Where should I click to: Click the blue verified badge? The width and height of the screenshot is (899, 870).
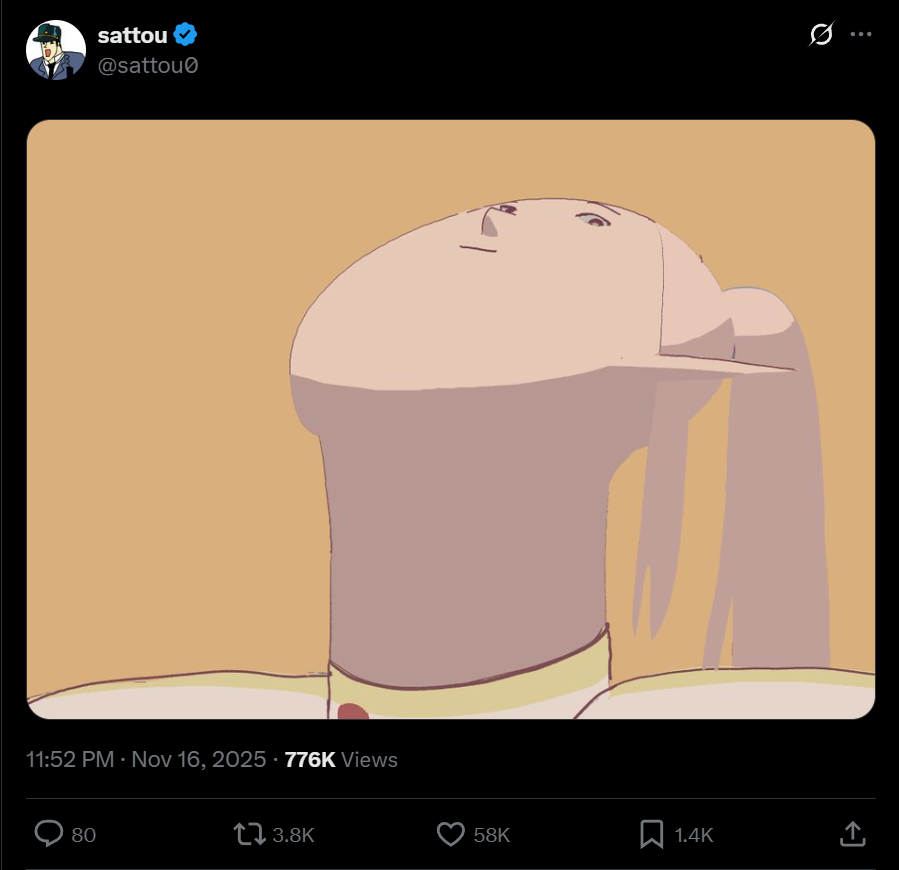click(x=186, y=35)
